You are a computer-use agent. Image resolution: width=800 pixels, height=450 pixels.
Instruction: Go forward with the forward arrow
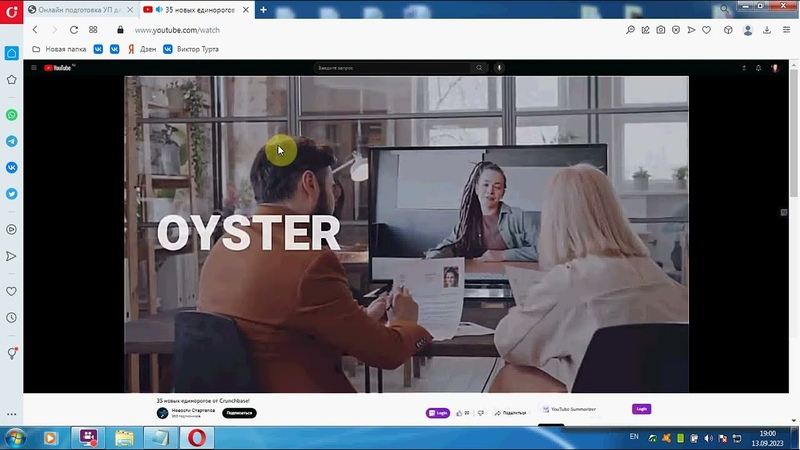54,30
